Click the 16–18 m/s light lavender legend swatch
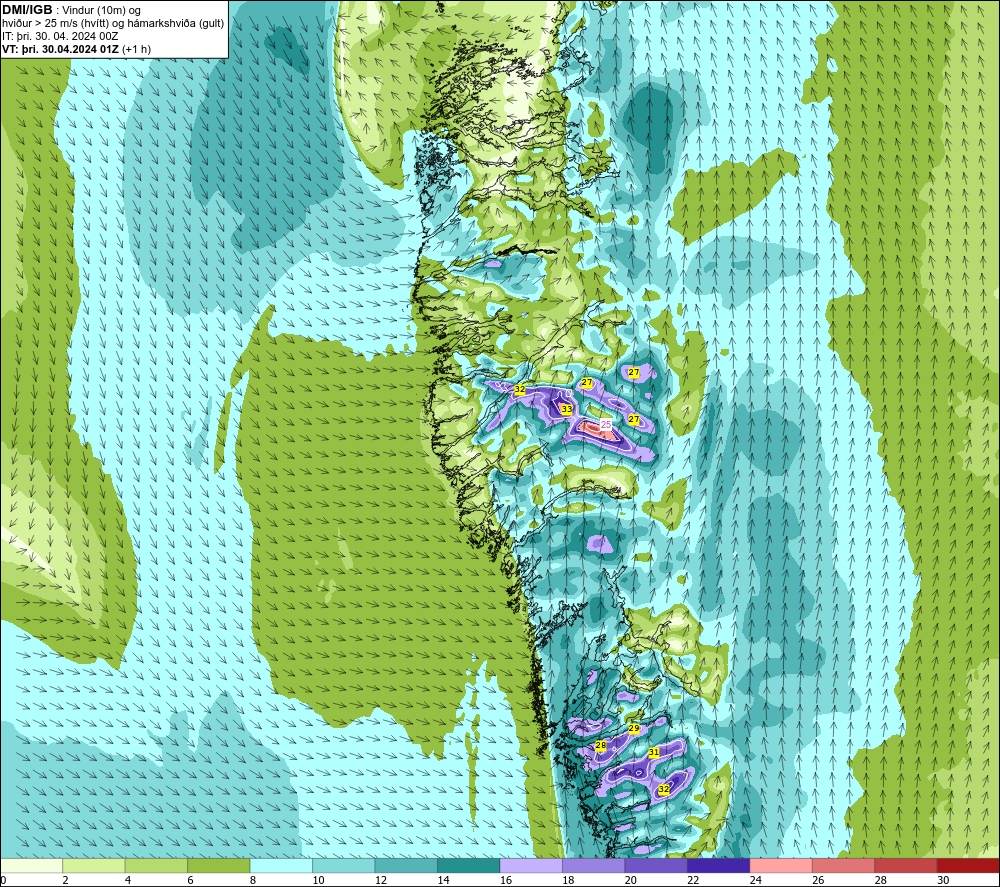This screenshot has width=1000, height=887. (531, 865)
